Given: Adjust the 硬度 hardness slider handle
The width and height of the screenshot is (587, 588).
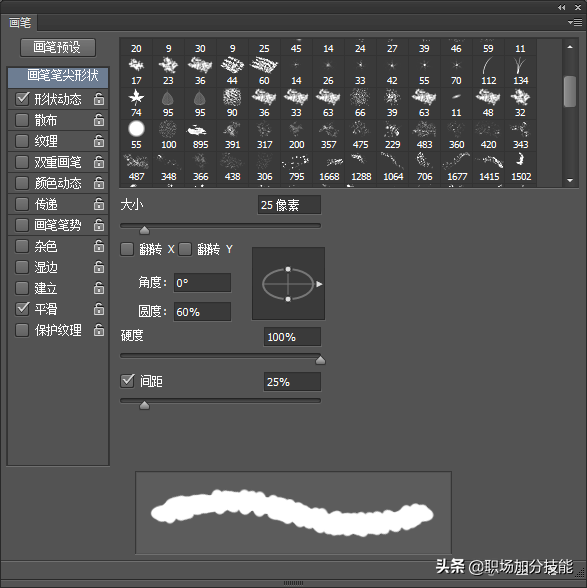Looking at the screenshot, I should tap(320, 360).
